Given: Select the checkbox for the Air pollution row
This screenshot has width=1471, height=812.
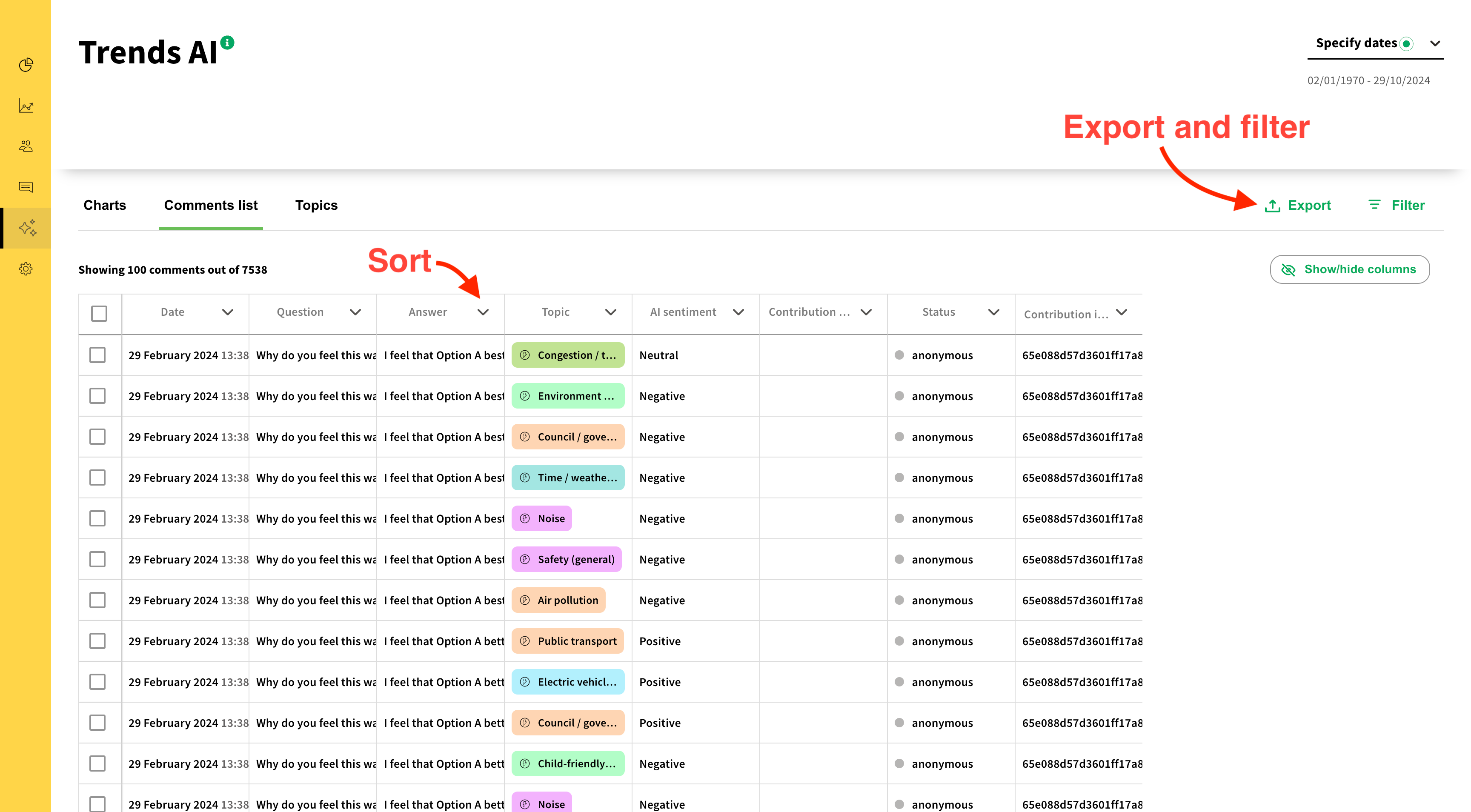Looking at the screenshot, I should 97,600.
